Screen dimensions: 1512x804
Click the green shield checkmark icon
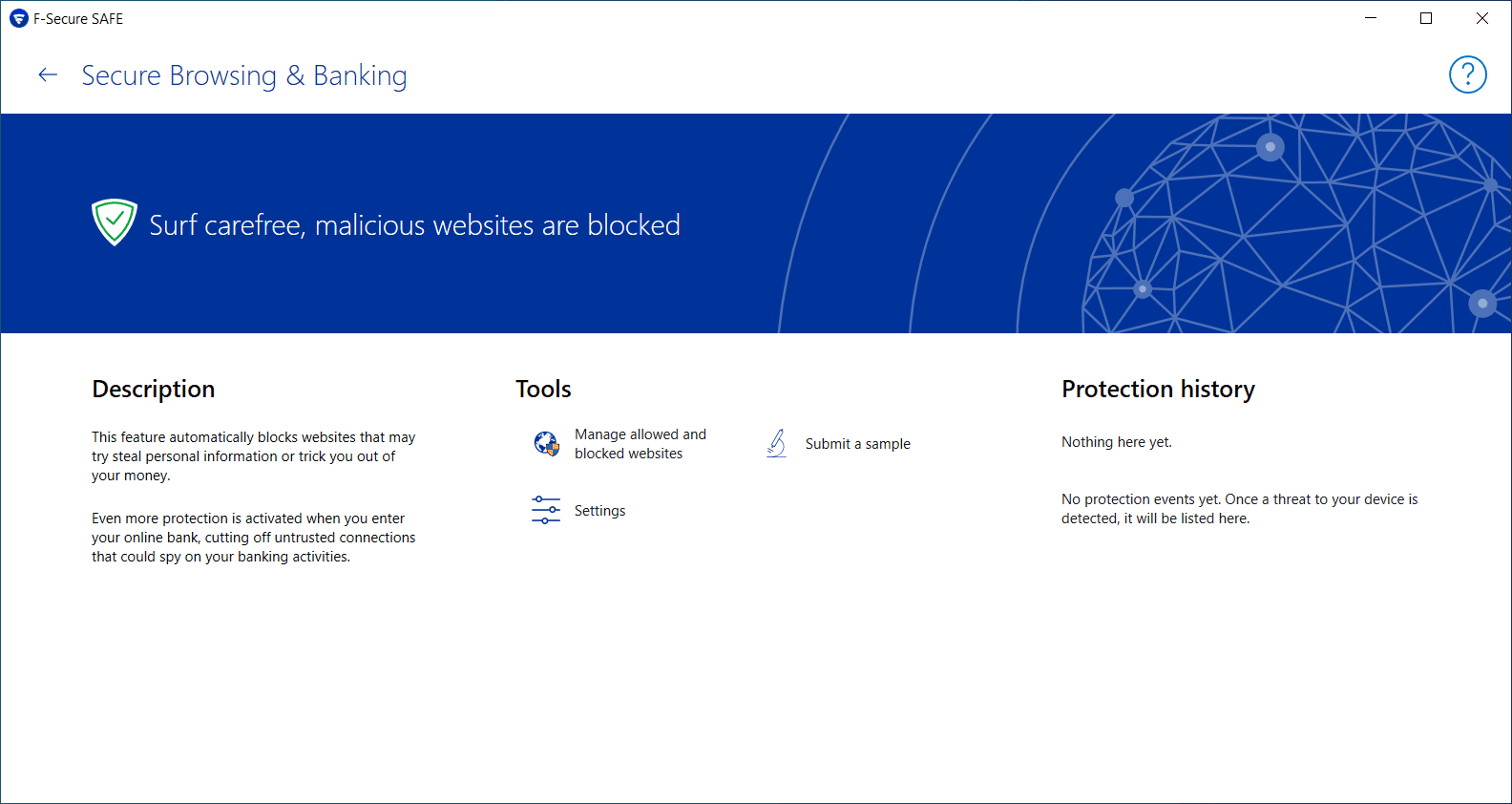115,222
